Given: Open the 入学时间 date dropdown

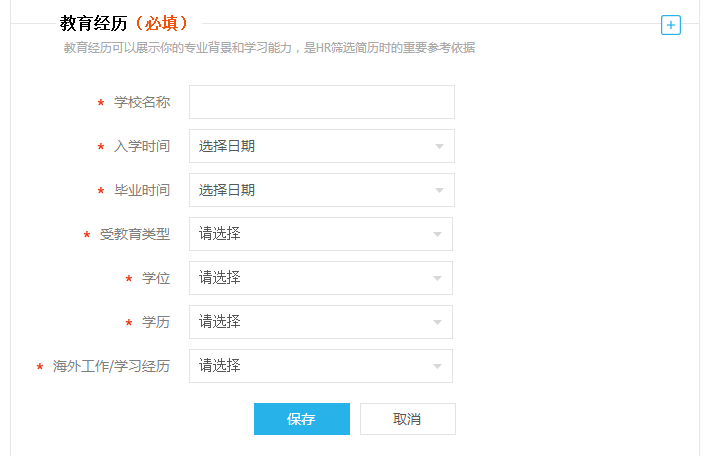Looking at the screenshot, I should pos(322,146).
